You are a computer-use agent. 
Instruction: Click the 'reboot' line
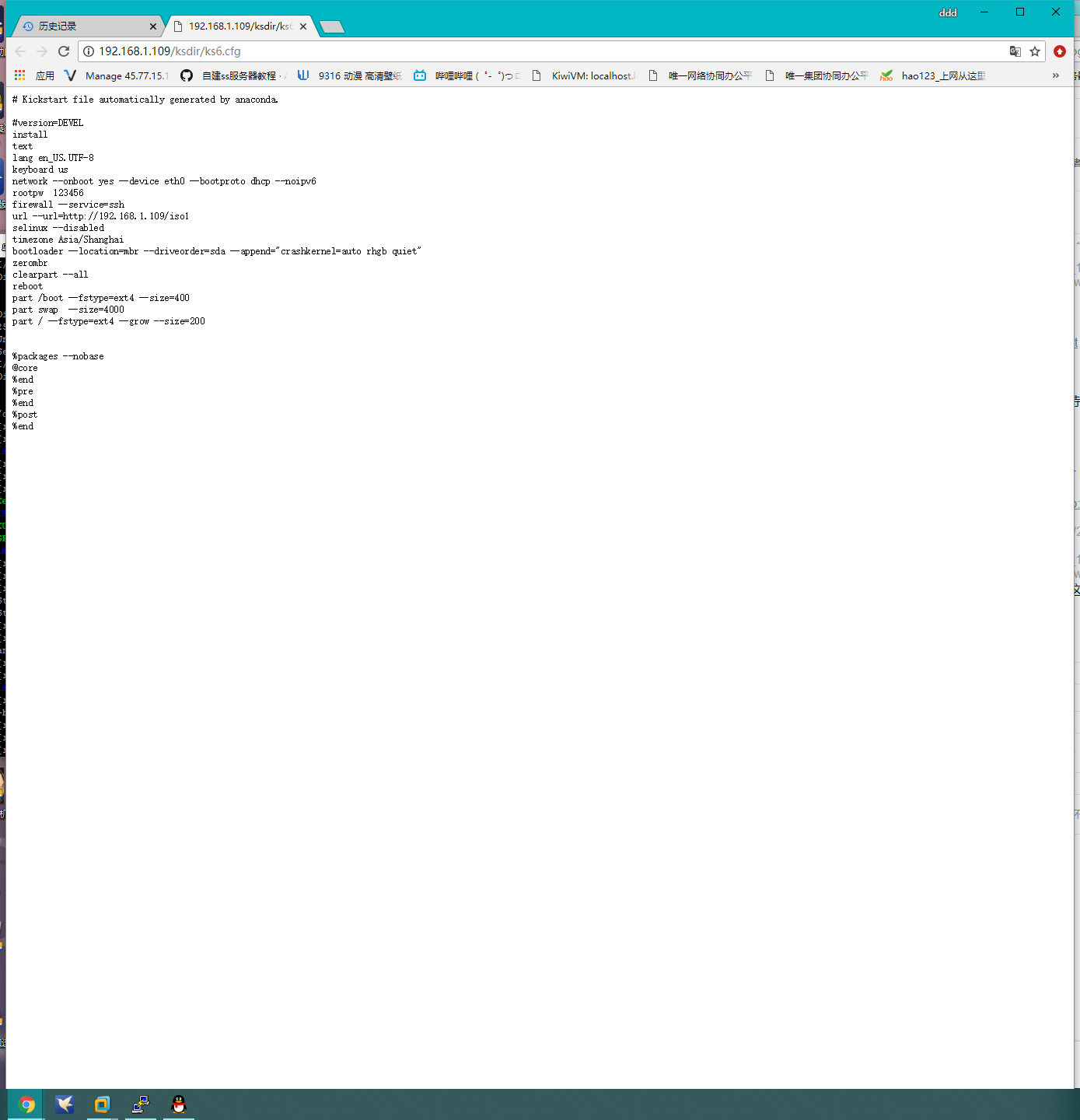[x=28, y=286]
